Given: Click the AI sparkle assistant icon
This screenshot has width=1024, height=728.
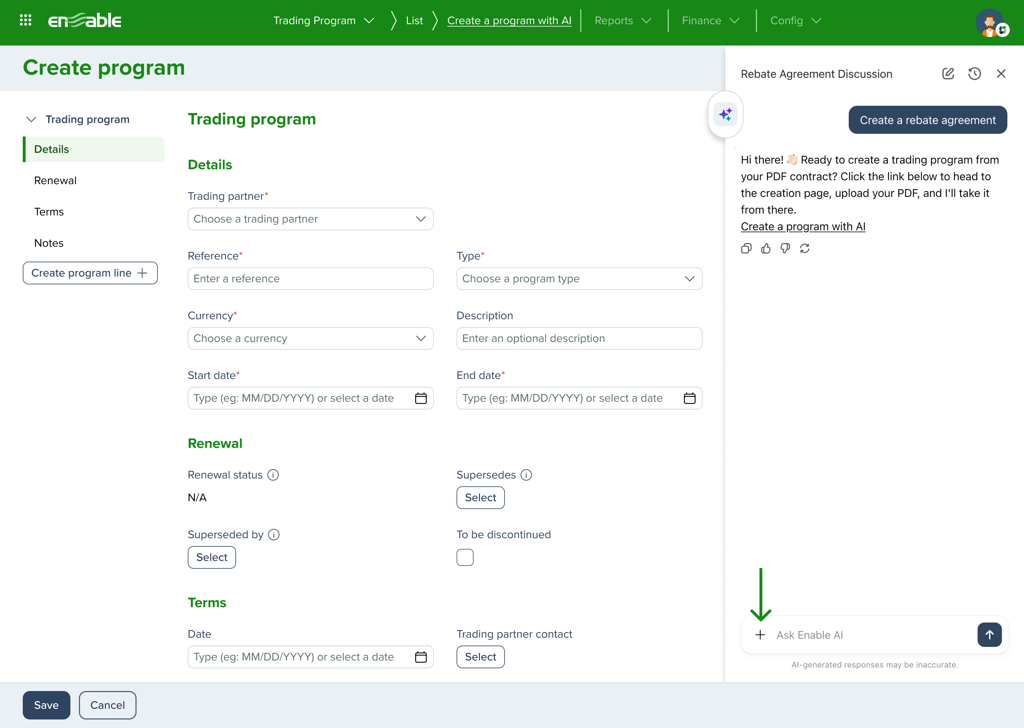Looking at the screenshot, I should 725,115.
